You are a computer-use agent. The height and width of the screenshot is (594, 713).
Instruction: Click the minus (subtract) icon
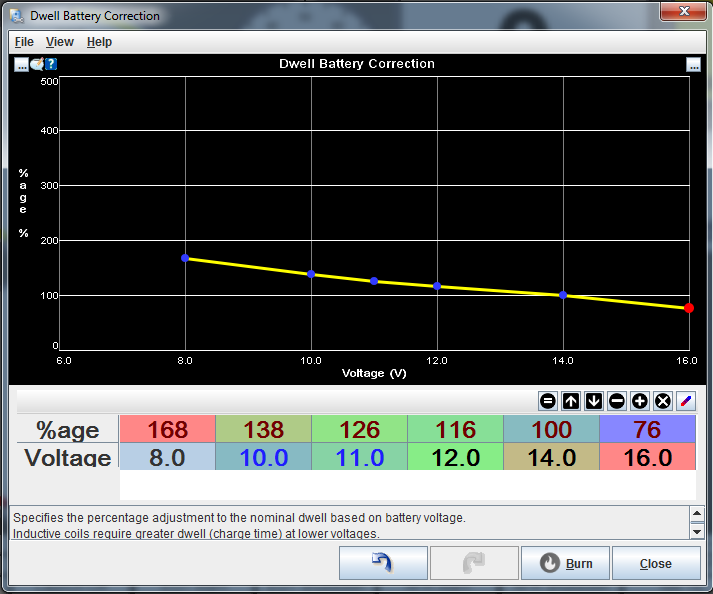[617, 401]
